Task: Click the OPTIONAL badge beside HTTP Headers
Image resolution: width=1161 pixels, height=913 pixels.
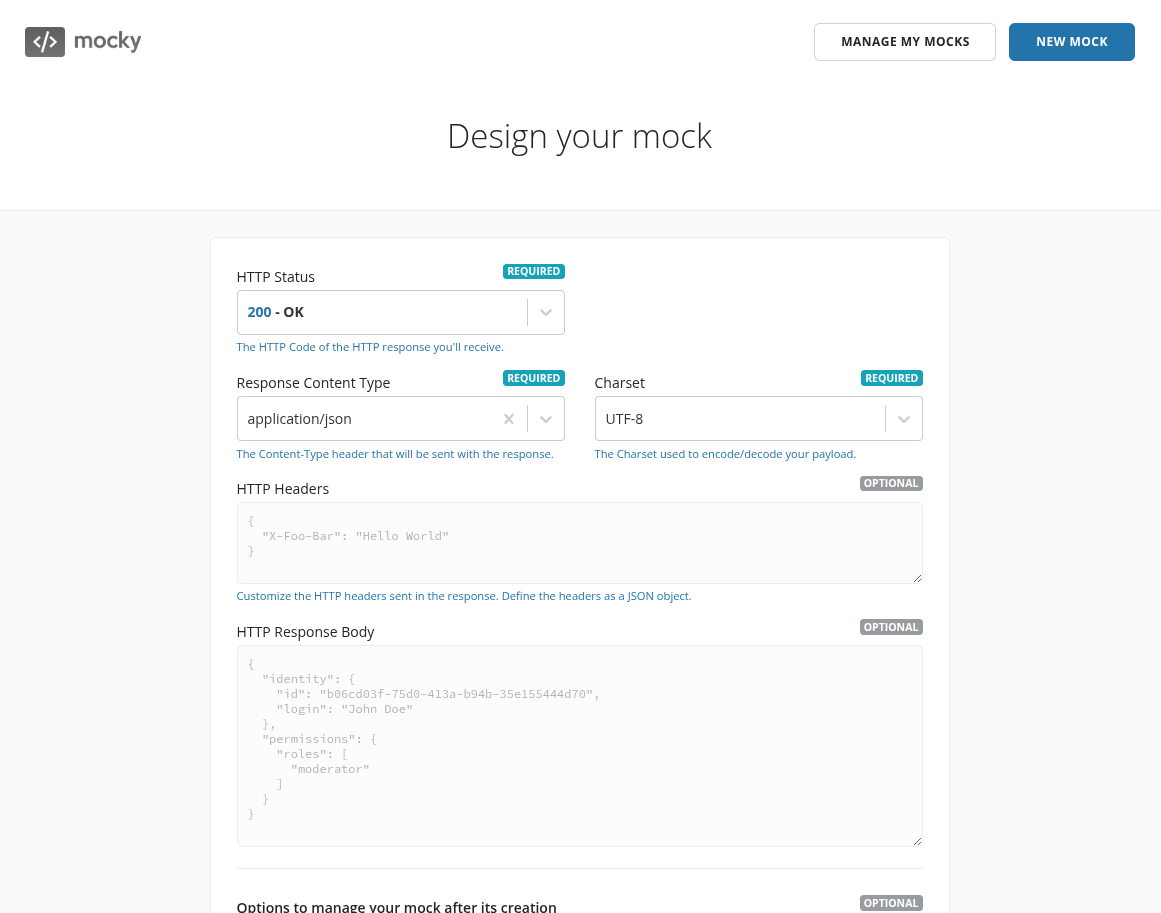Action: click(x=891, y=483)
